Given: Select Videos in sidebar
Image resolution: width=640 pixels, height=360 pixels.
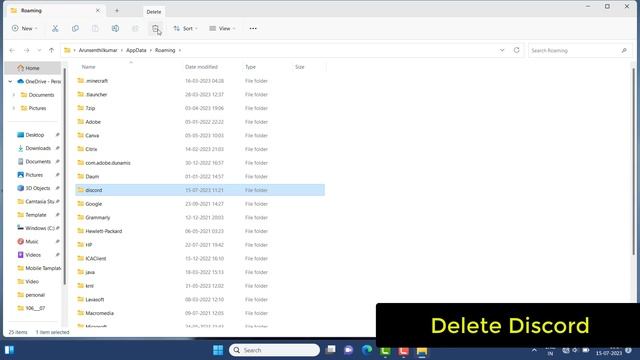Looking at the screenshot, I should tap(33, 255).
